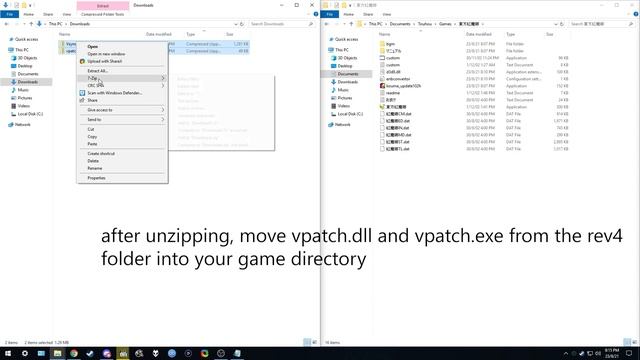Viewport: 640px width, 360px height.
Task: Click ShareX icon in context menu
Action: [82, 61]
